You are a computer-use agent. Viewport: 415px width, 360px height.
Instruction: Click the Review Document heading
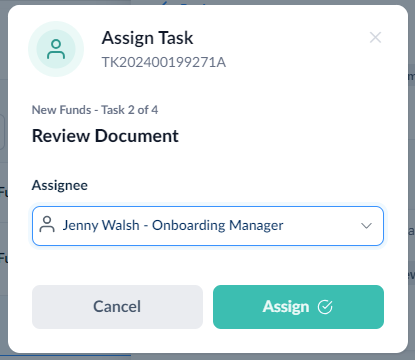105,136
